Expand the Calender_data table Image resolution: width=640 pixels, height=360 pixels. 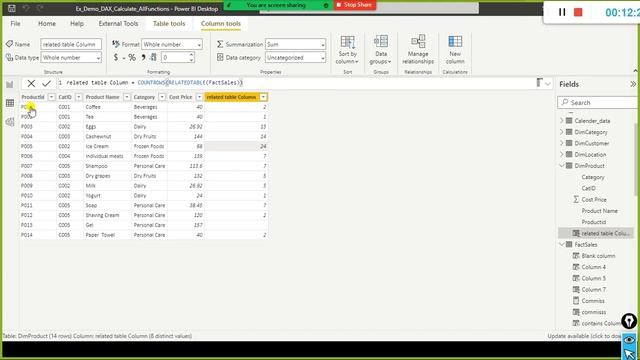tap(562, 121)
